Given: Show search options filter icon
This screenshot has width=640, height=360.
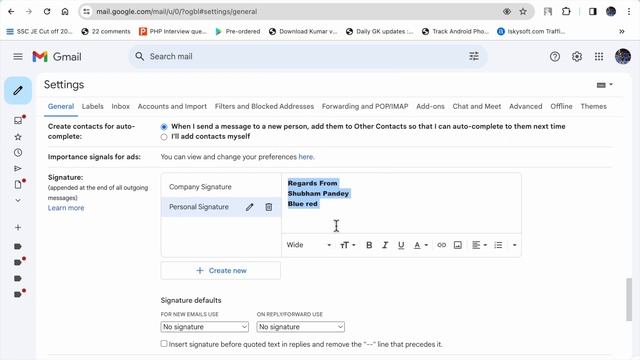Looking at the screenshot, I should pyautogui.click(x=473, y=56).
